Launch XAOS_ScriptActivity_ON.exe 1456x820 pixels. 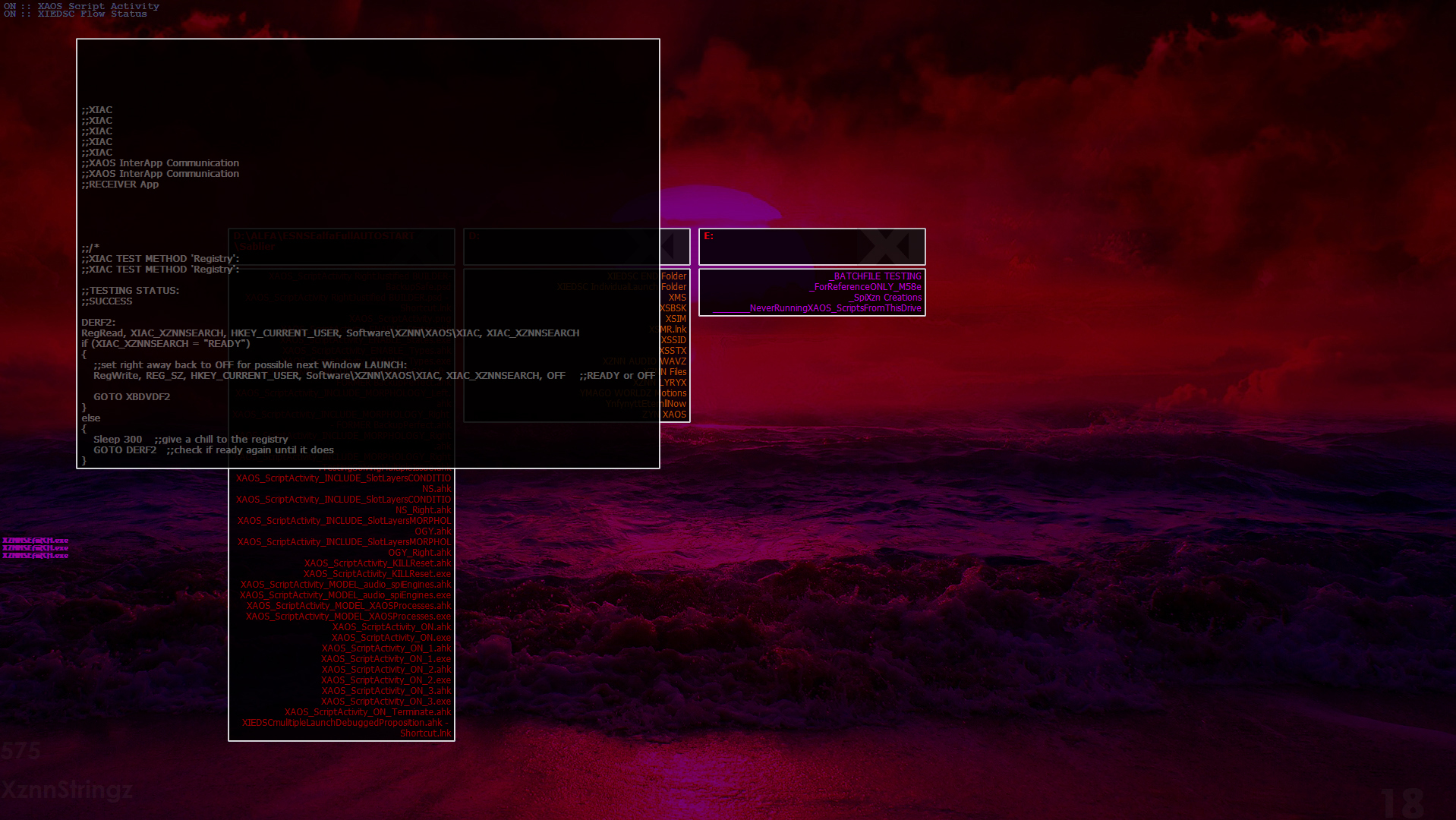(391, 638)
